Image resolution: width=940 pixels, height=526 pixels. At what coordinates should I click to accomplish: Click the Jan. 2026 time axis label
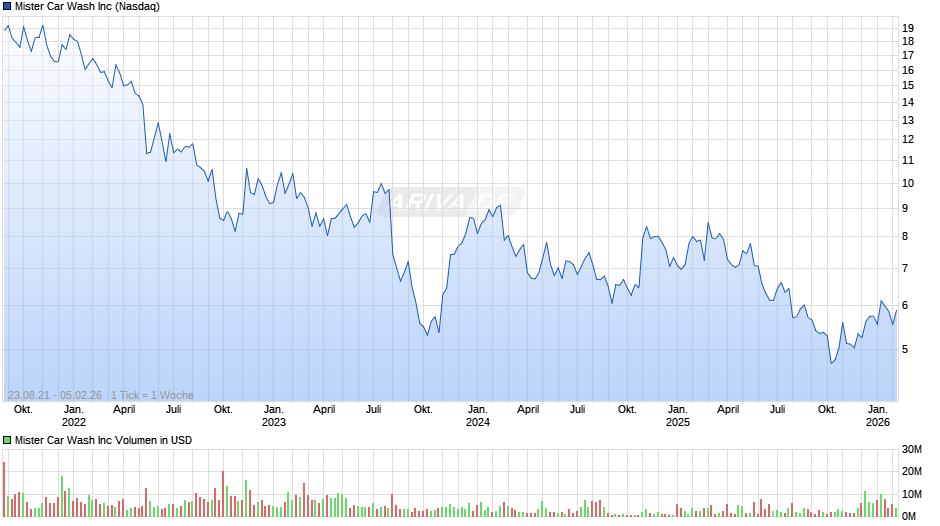pos(878,416)
